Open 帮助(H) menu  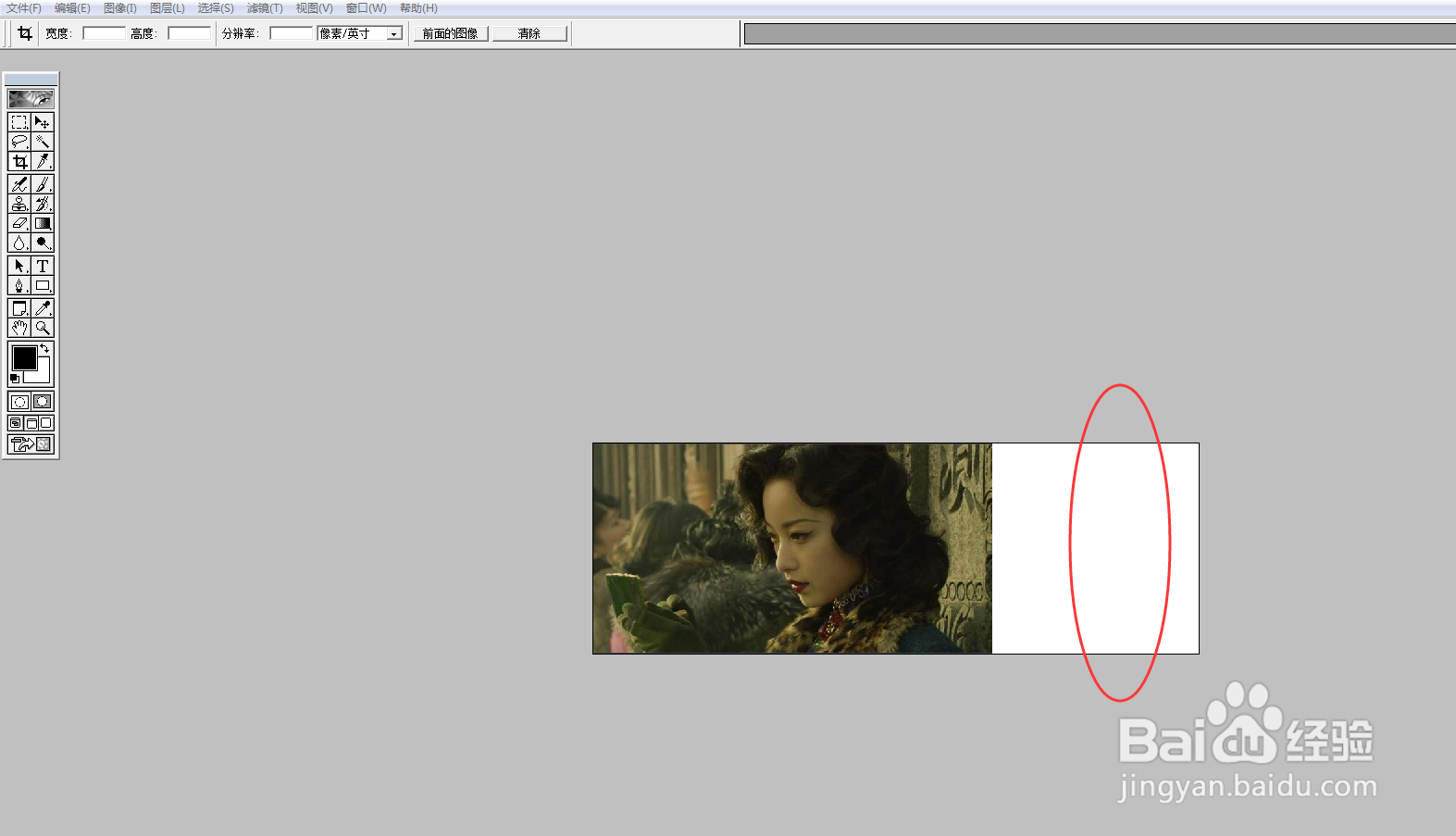418,8
